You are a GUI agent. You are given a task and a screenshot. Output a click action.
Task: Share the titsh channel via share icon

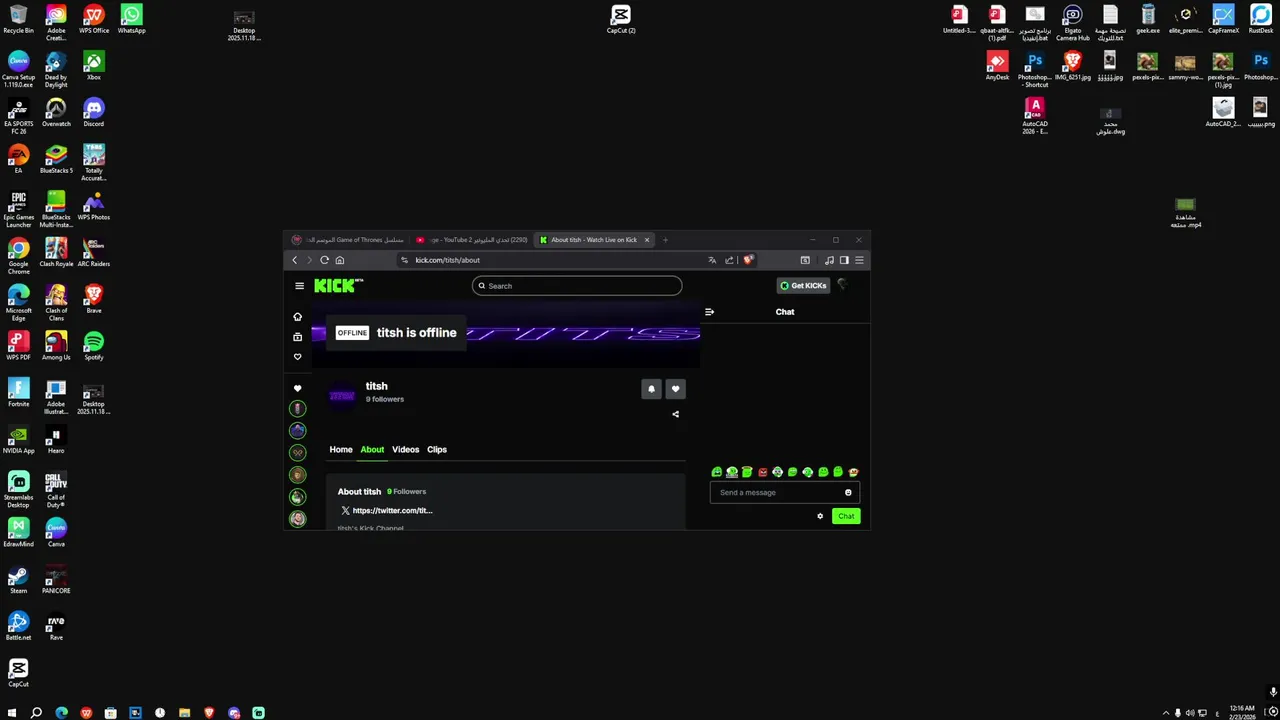pos(675,414)
